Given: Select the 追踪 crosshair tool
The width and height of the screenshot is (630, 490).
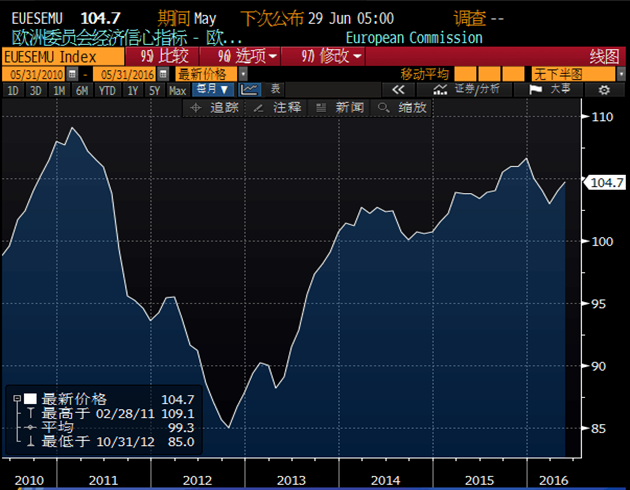Looking at the screenshot, I should 215,107.
